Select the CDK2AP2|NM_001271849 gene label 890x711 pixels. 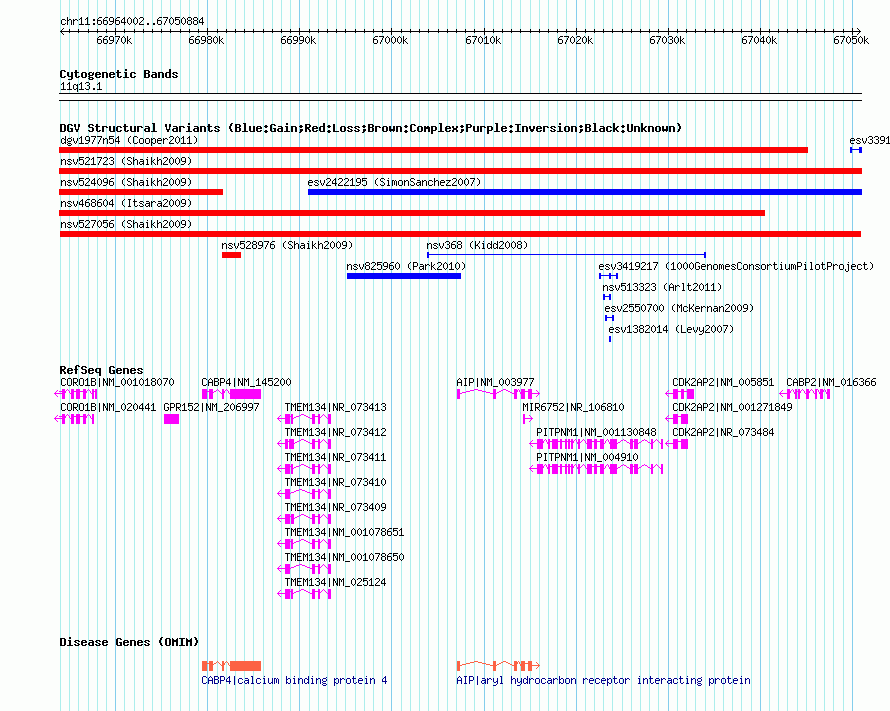pos(732,407)
